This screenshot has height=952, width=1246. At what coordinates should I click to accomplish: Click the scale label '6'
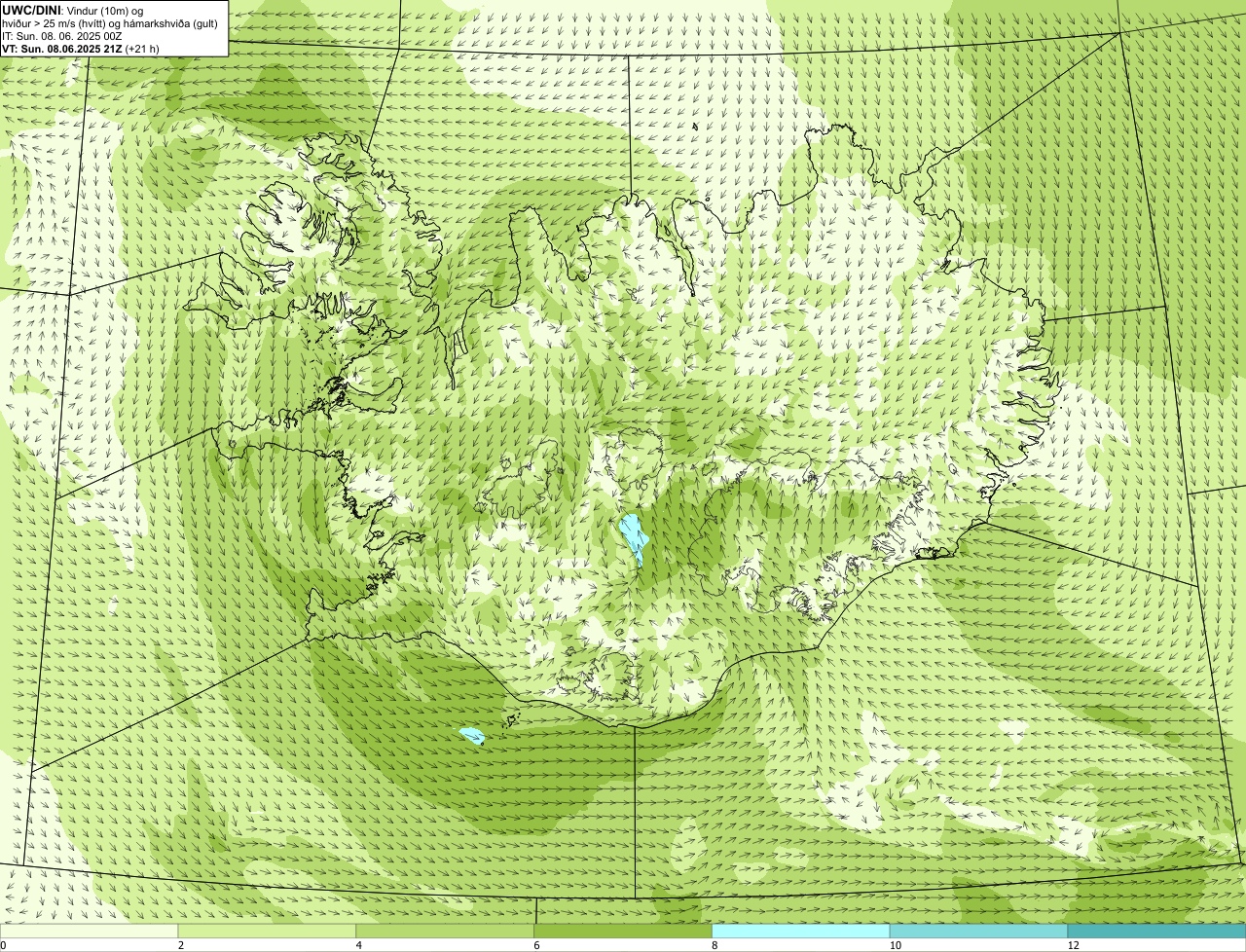pos(535,945)
